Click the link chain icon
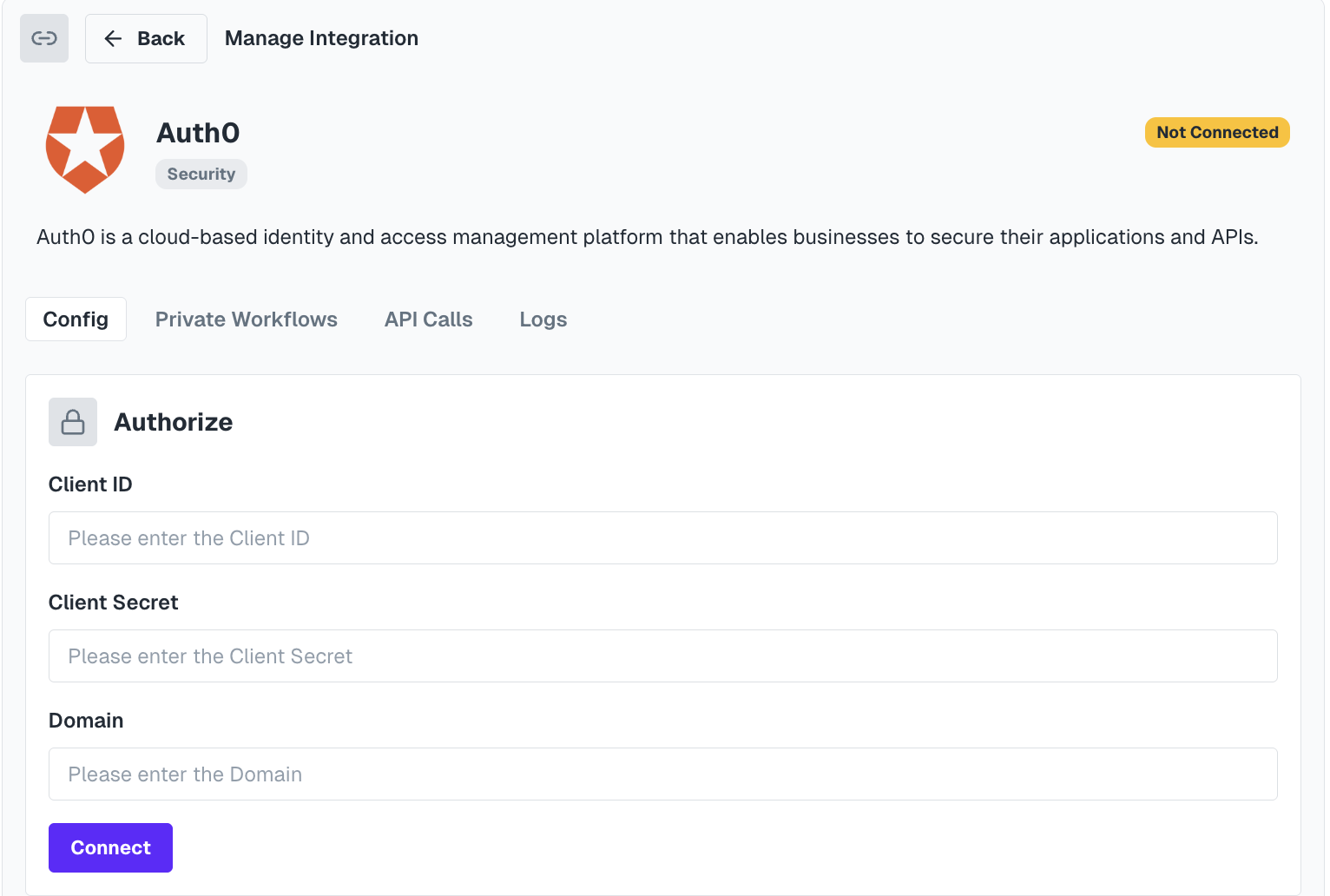This screenshot has height=896, width=1330. [44, 38]
